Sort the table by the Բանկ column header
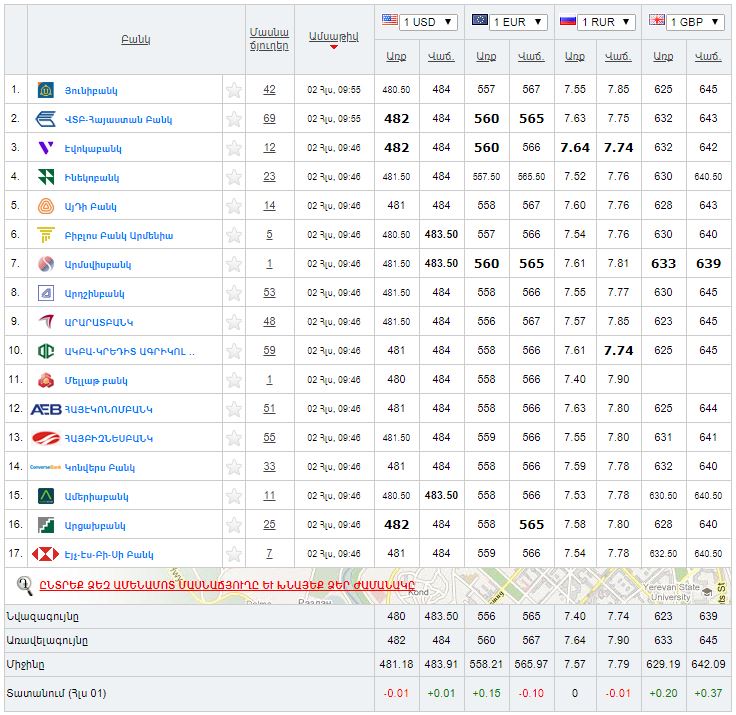Screen dimensions: 736x715 pyautogui.click(x=135, y=39)
